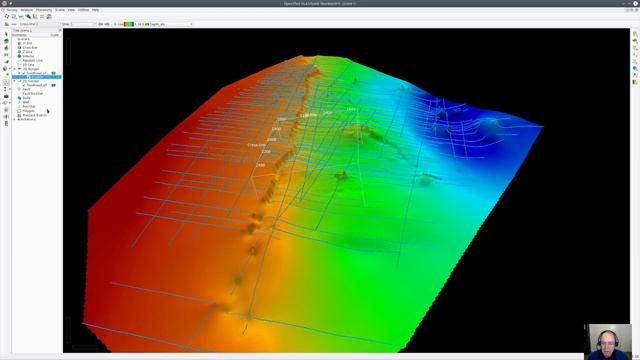Collapse the 3D Horizon tree node
Image resolution: width=640 pixels, height=360 pixels.
click(14, 69)
